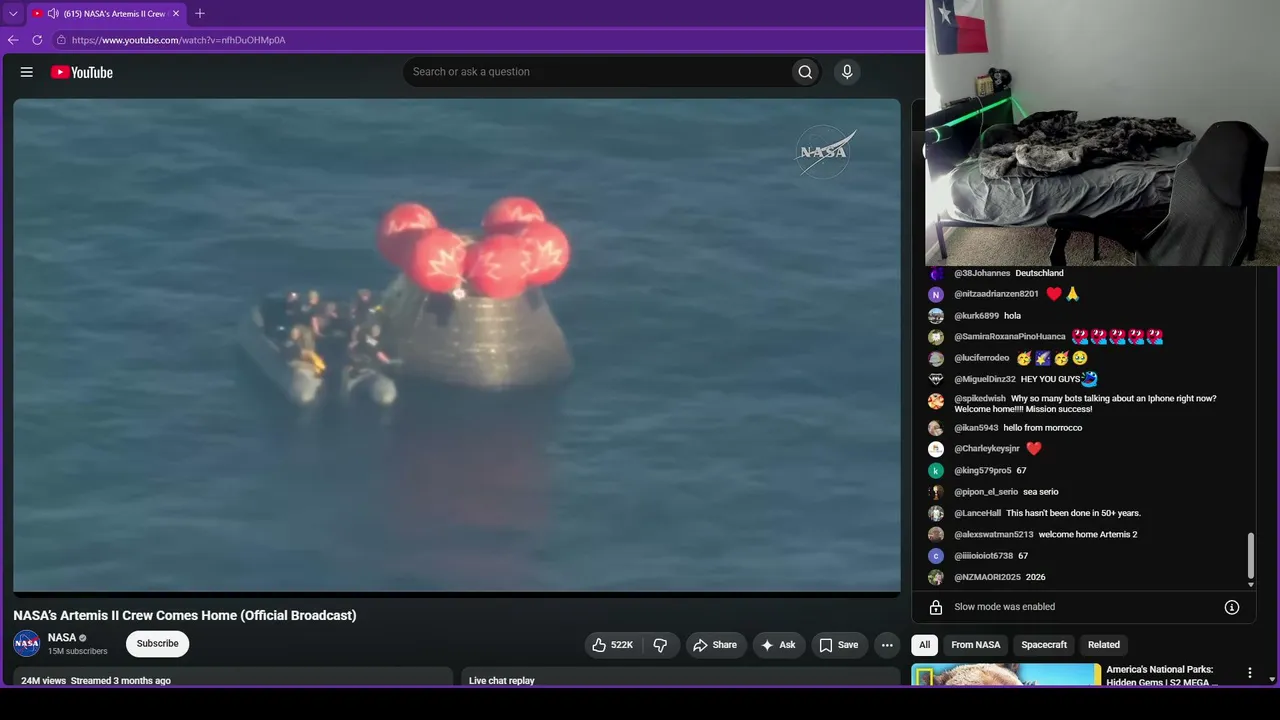Image resolution: width=1280 pixels, height=720 pixels.
Task: Reload the YouTube page
Action: [37, 40]
